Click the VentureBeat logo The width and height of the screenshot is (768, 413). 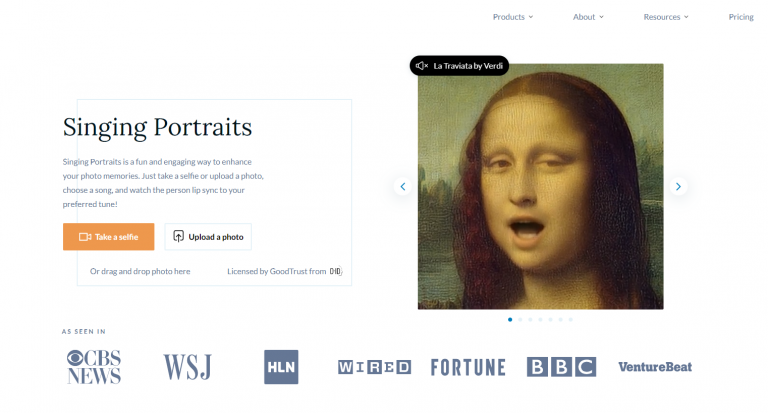coord(655,367)
